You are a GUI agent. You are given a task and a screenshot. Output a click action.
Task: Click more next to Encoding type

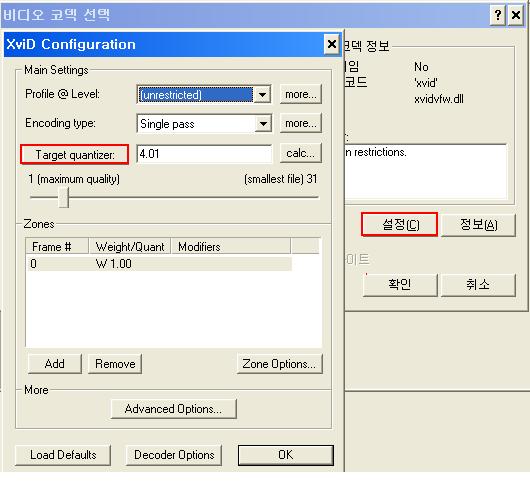(300, 123)
